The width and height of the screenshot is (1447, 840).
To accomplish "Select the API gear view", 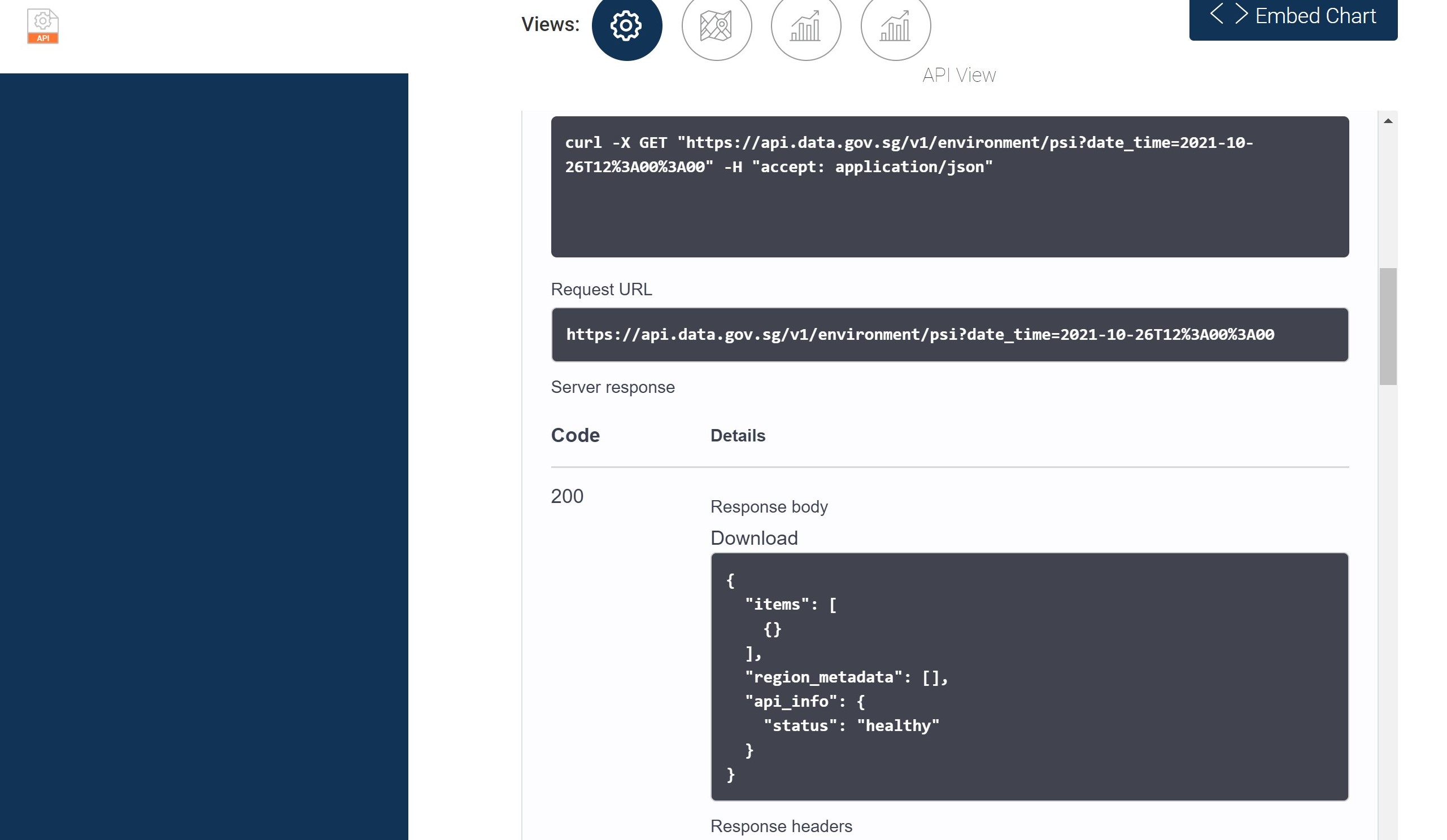I will point(627,27).
